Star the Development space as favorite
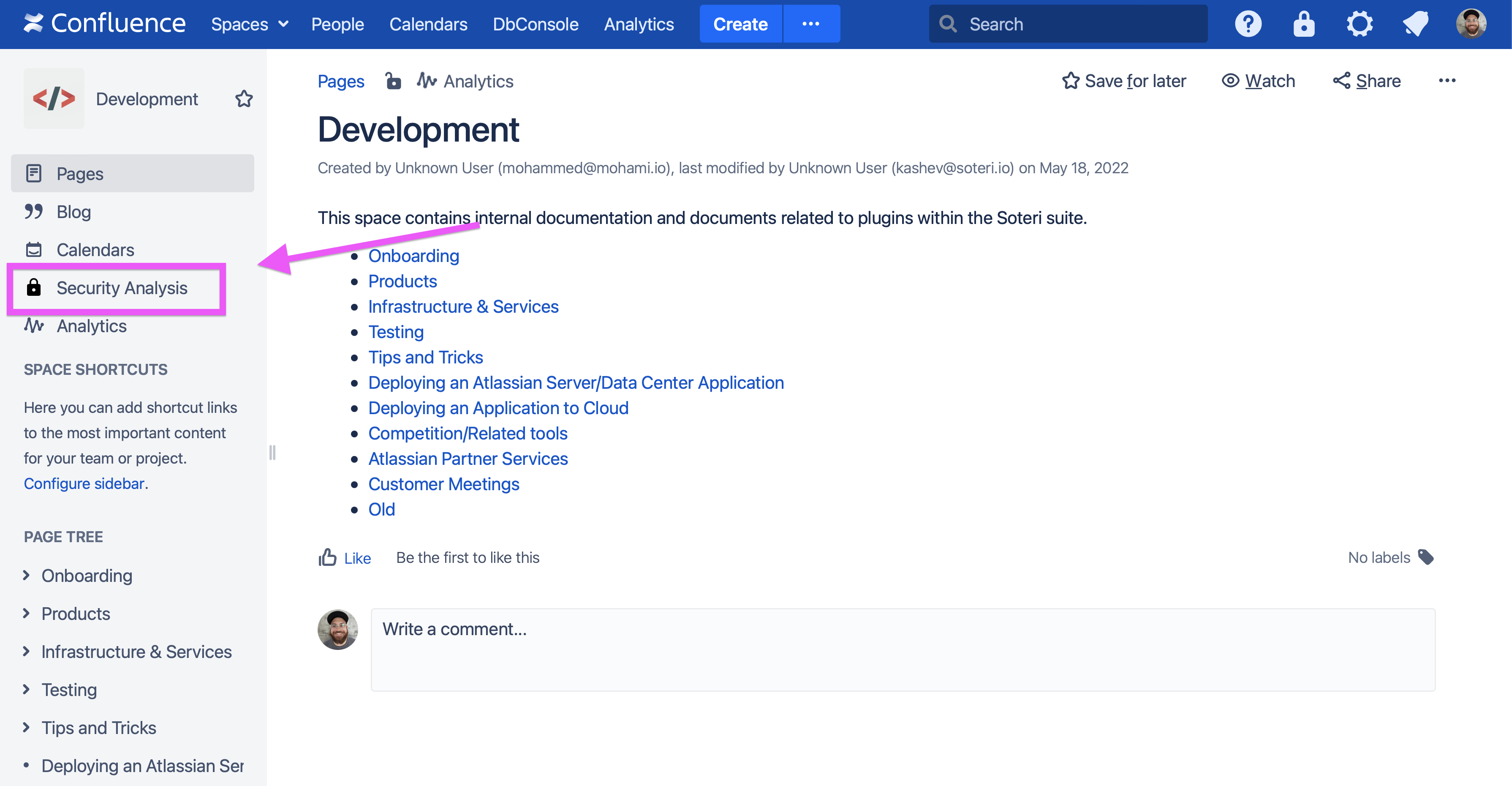Viewport: 1512px width, 786px height. tap(244, 99)
